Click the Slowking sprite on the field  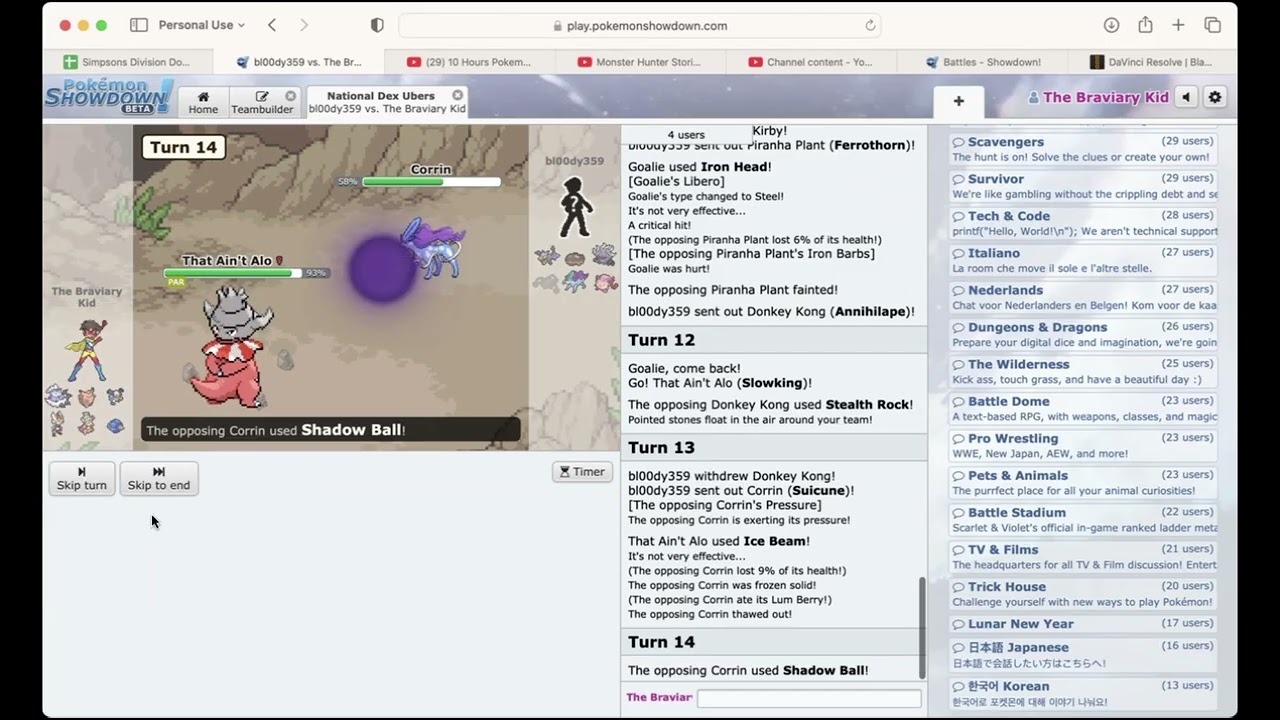232,346
